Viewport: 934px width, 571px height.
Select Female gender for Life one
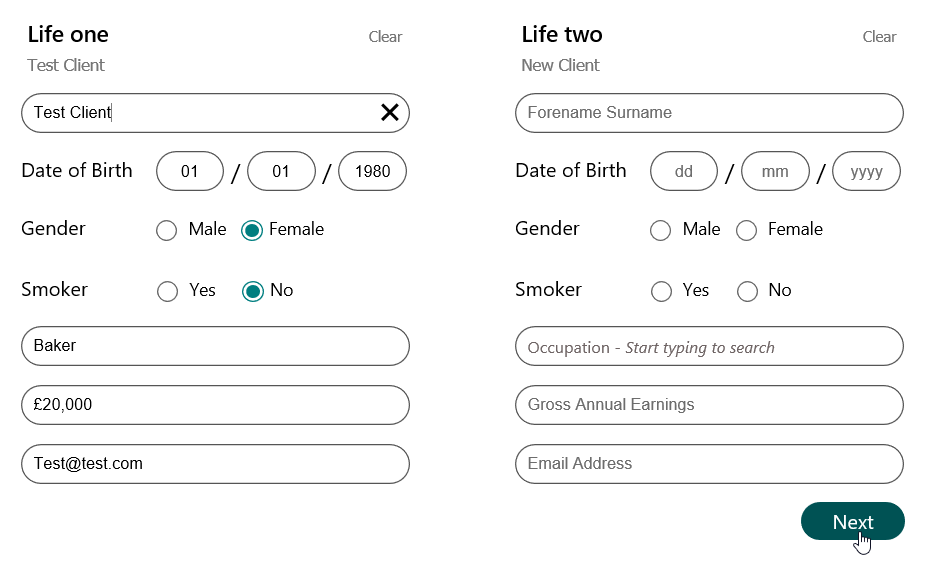(x=253, y=231)
